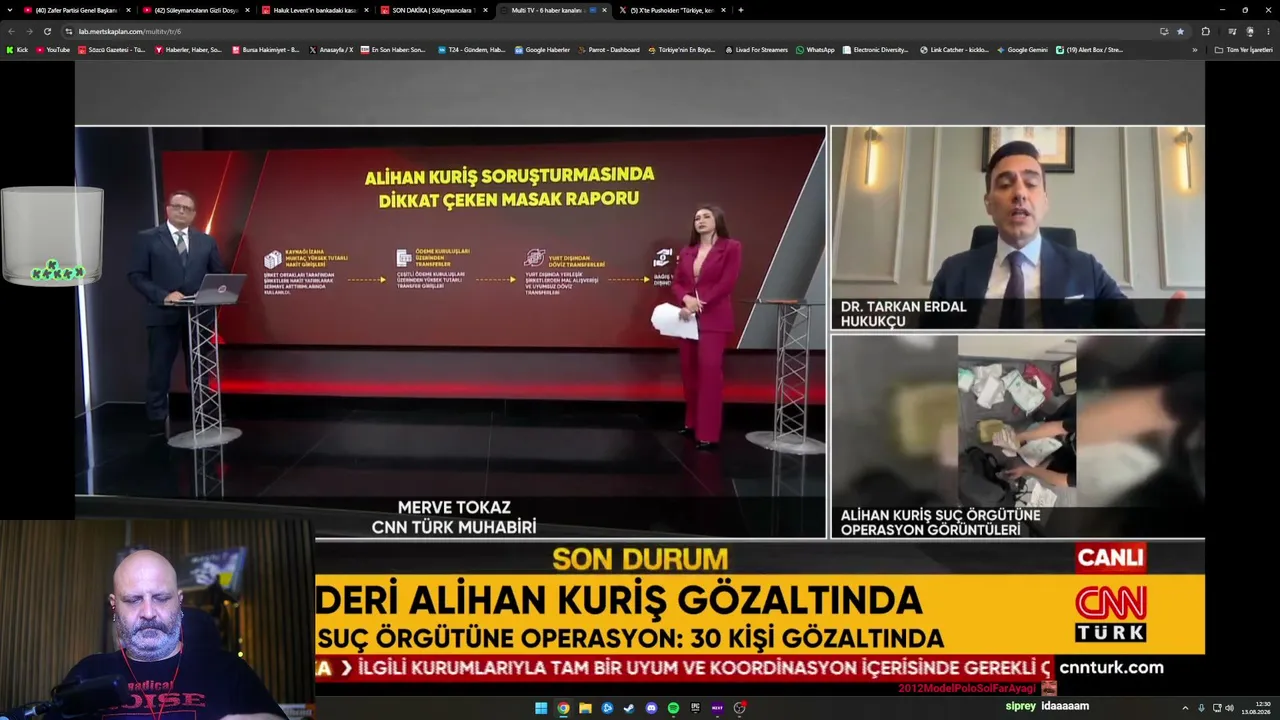Click the Chrome icon in the taskbar
The height and width of the screenshot is (720, 1280).
(563, 708)
